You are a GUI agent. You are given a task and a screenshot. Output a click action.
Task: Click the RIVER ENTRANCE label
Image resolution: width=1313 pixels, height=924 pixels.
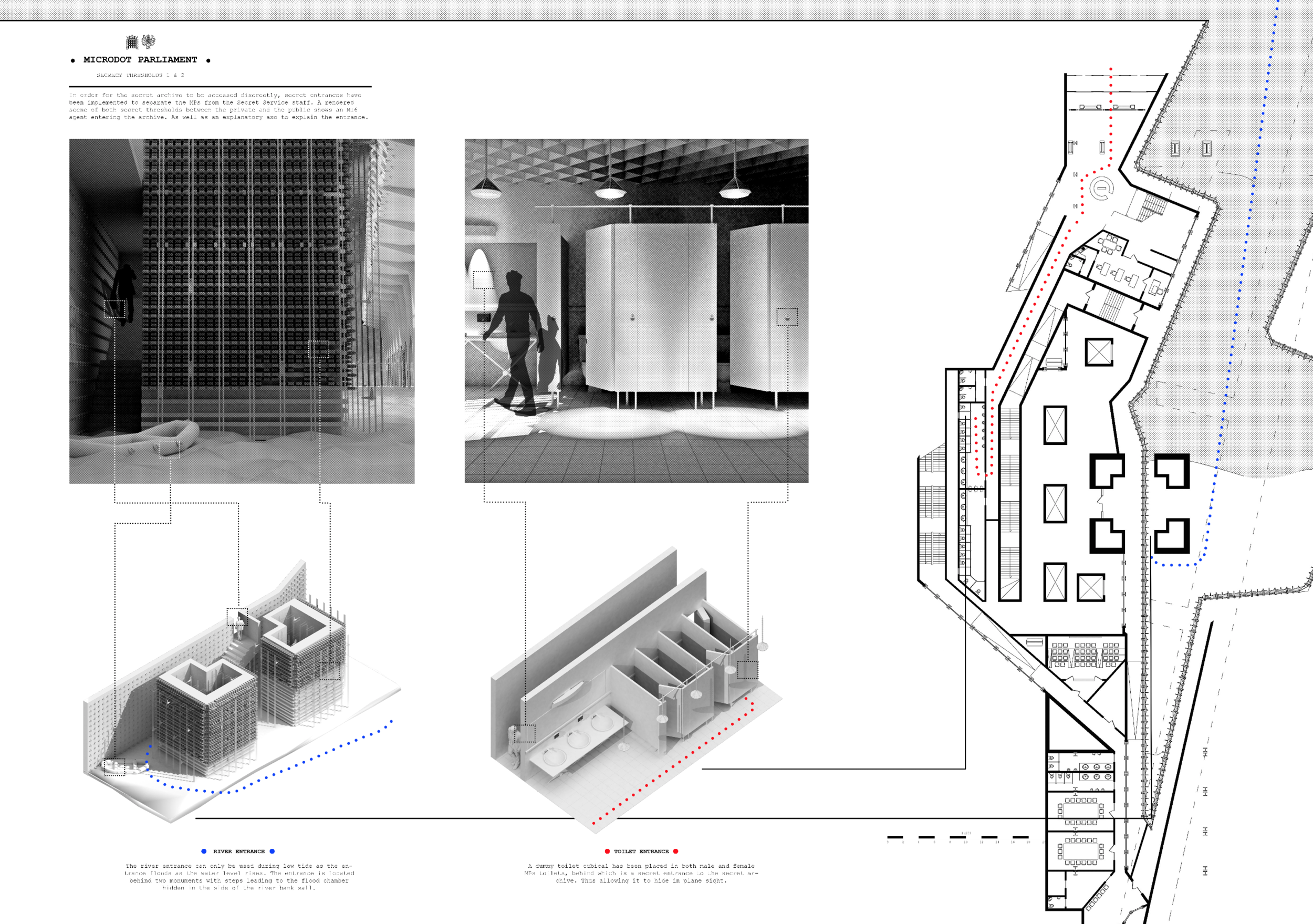pyautogui.click(x=238, y=852)
